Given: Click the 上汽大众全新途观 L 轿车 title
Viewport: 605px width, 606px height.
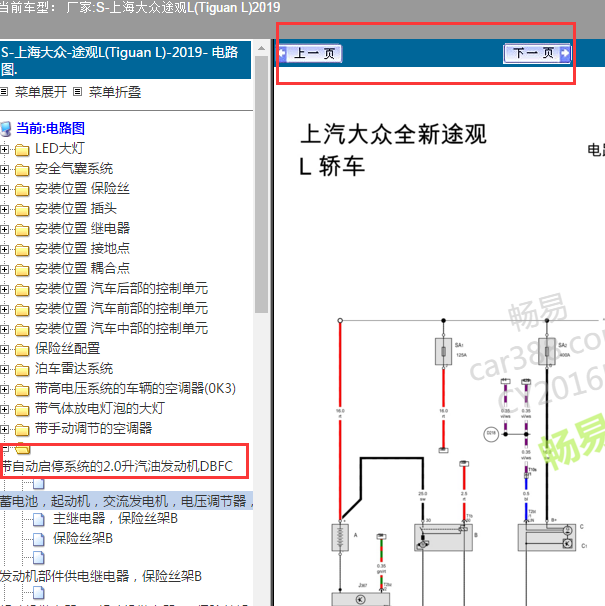Looking at the screenshot, I should [x=393, y=150].
